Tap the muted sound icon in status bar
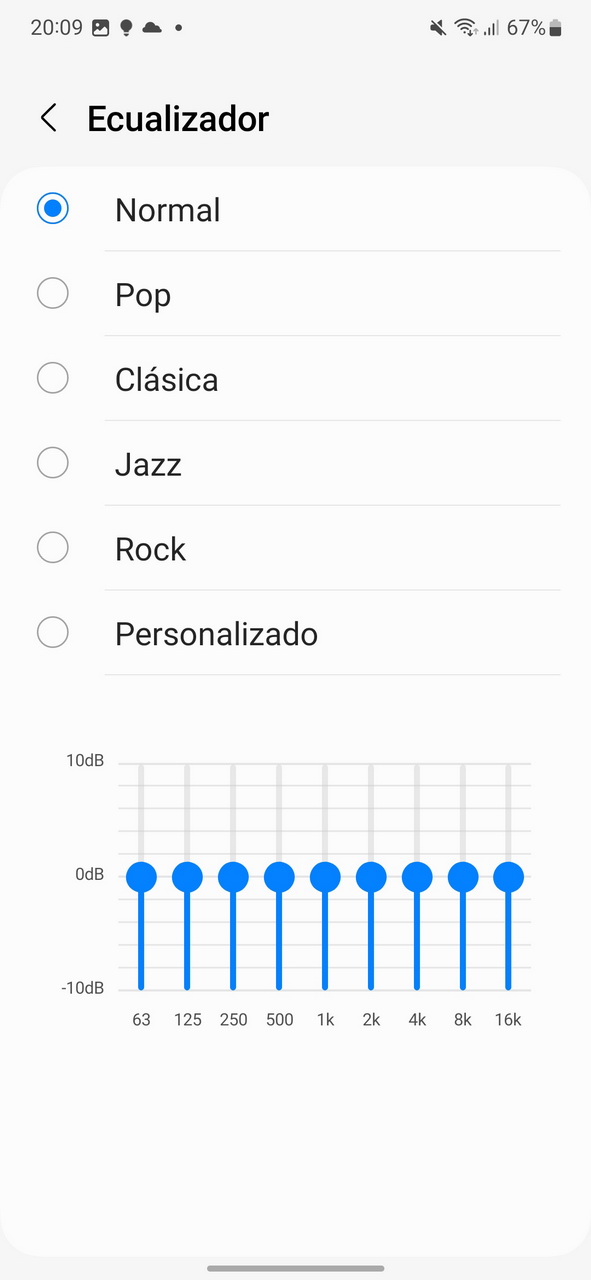The width and height of the screenshot is (591, 1280). click(x=438, y=28)
